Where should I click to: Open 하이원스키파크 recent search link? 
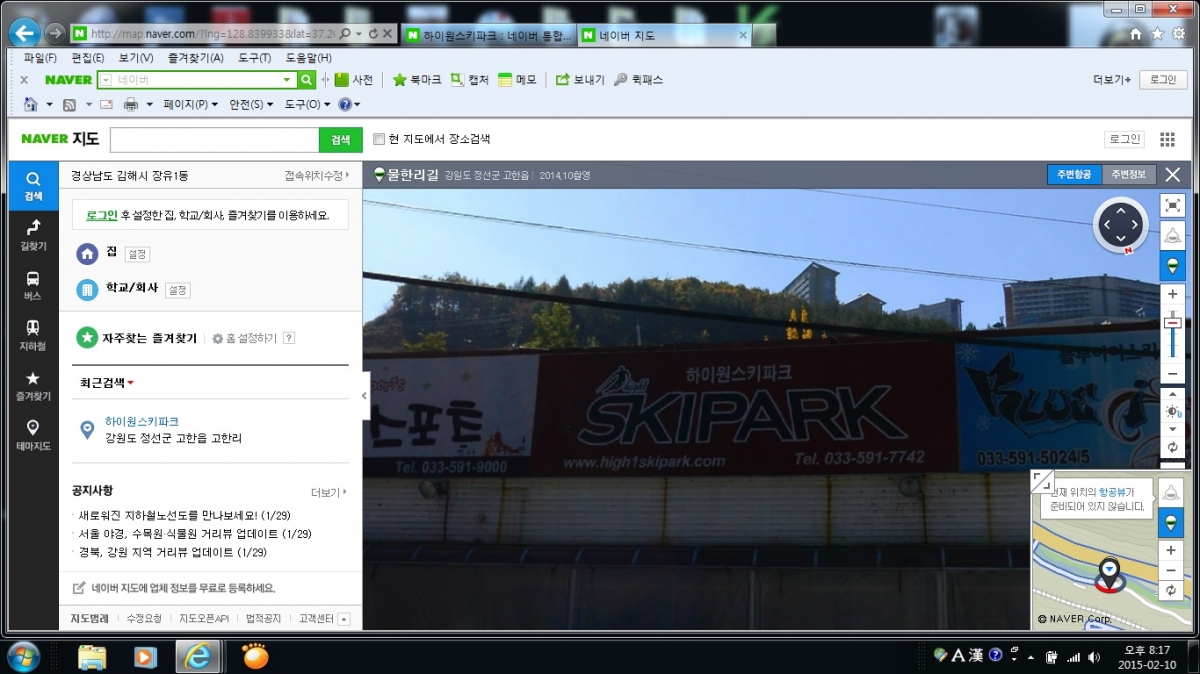pyautogui.click(x=142, y=421)
